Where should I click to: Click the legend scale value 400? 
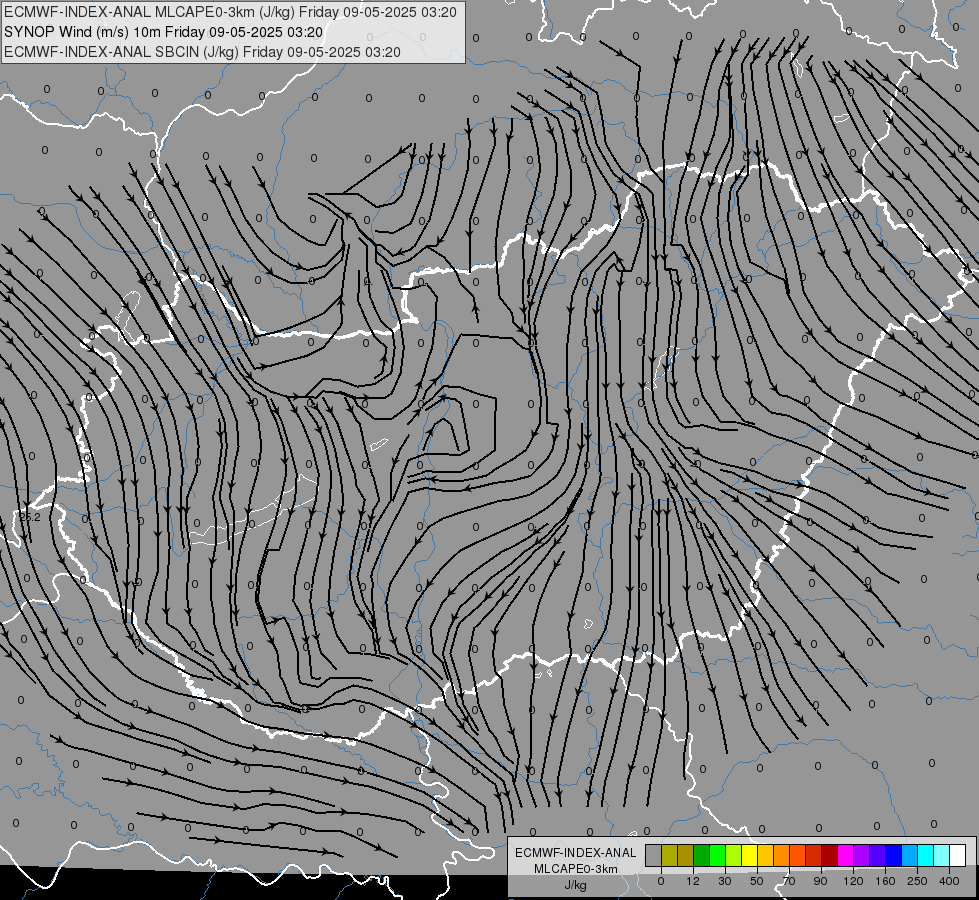[949, 881]
